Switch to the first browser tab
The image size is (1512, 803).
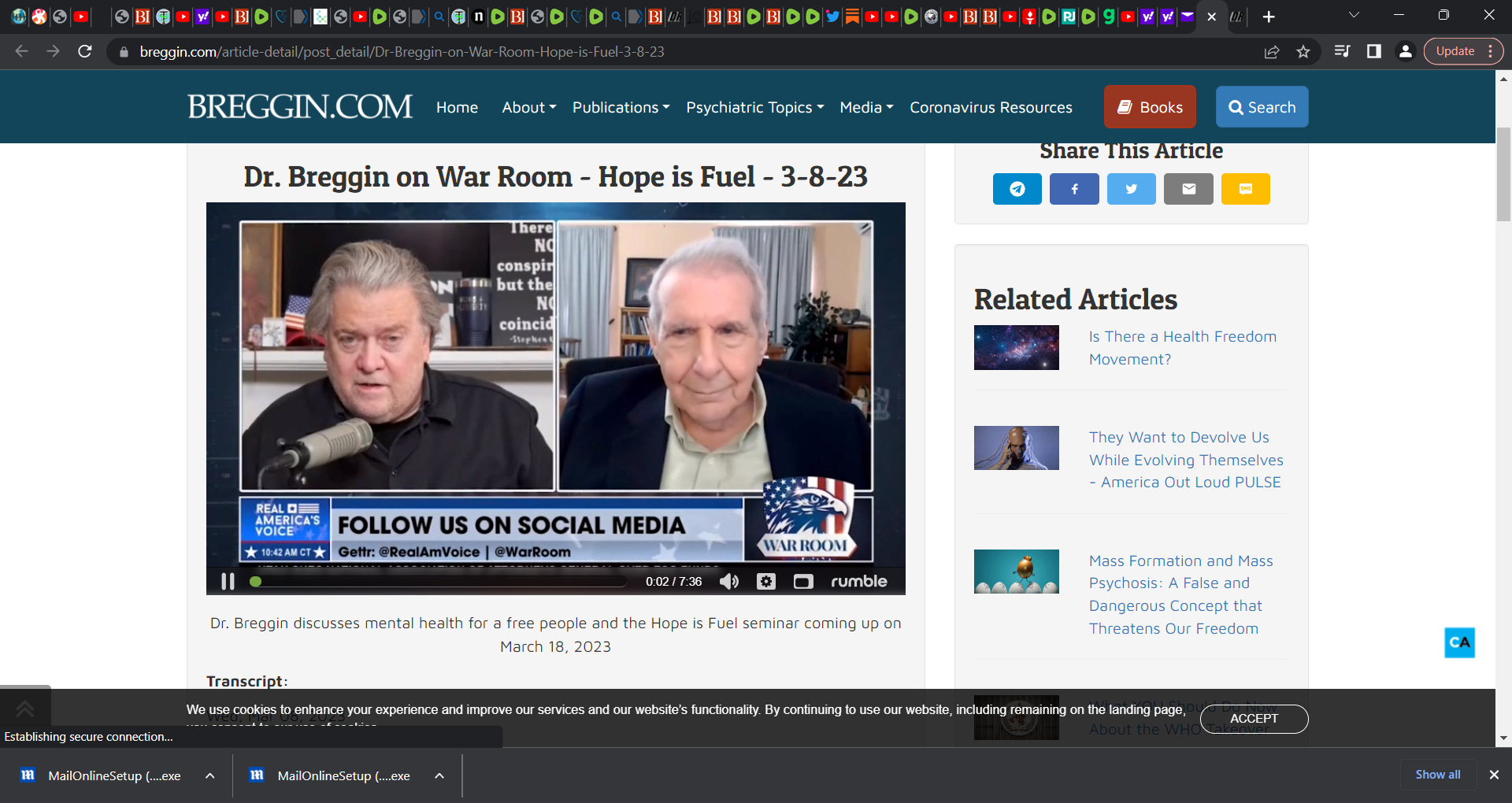pos(19,17)
